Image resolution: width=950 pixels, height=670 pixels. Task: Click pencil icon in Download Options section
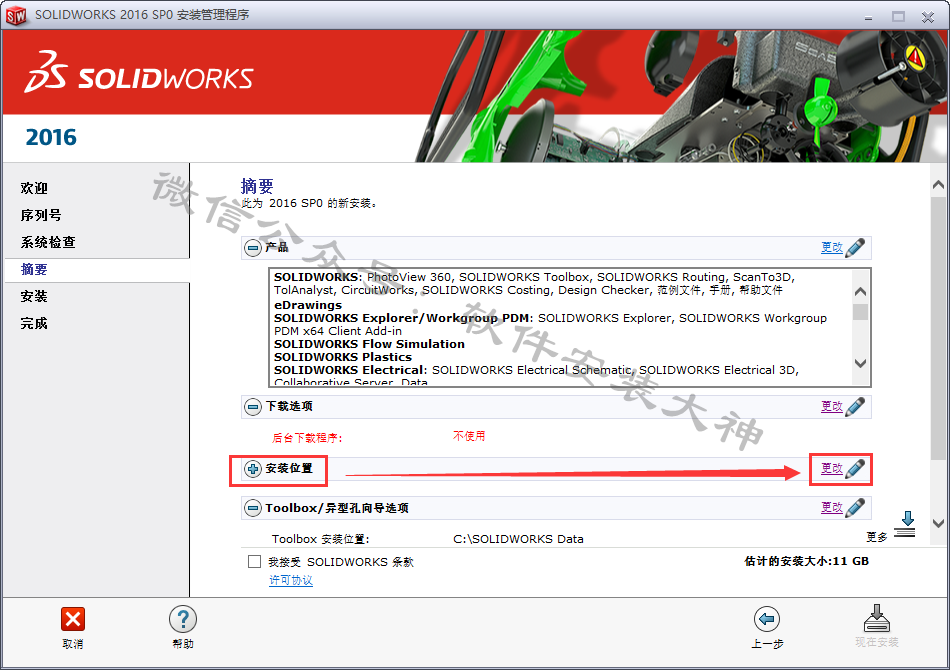[x=855, y=406]
